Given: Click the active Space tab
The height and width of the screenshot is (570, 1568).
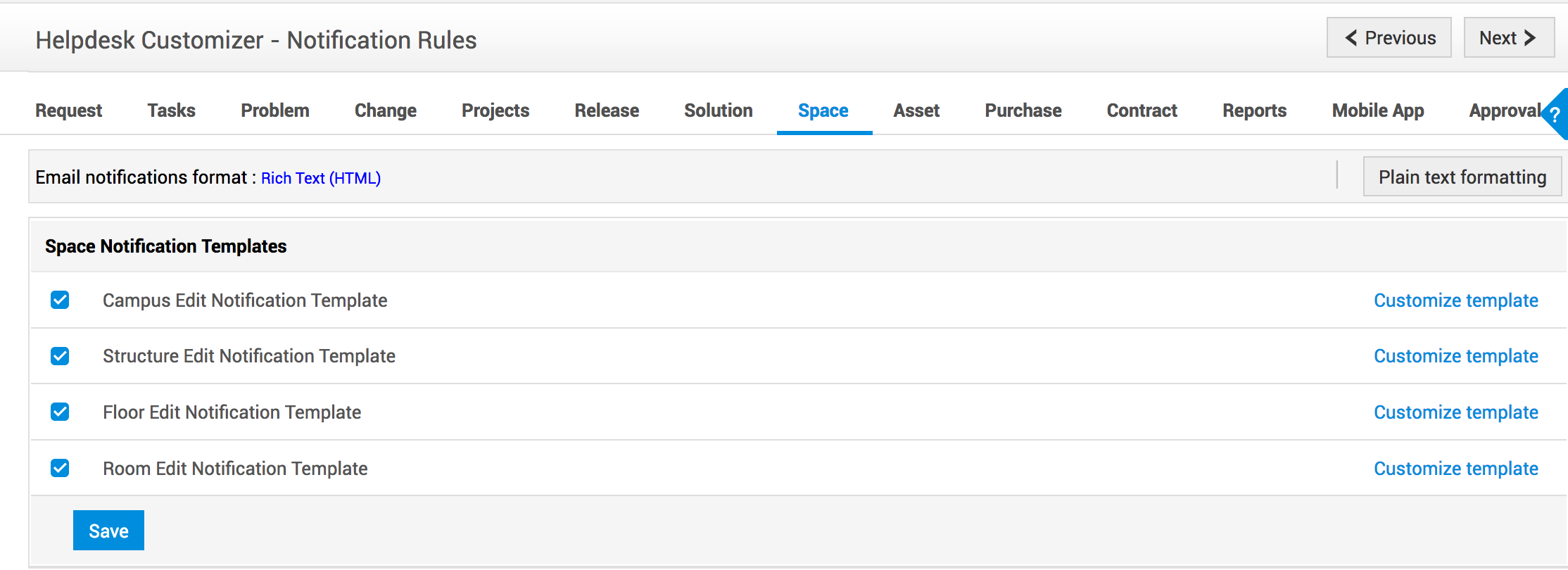Looking at the screenshot, I should (823, 110).
